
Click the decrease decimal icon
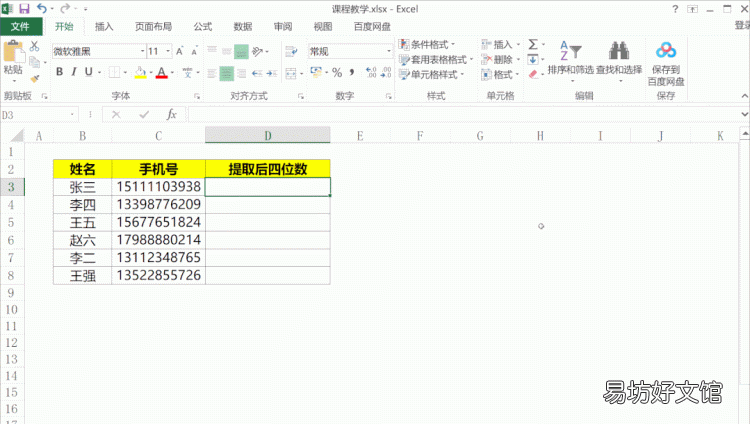pos(386,73)
